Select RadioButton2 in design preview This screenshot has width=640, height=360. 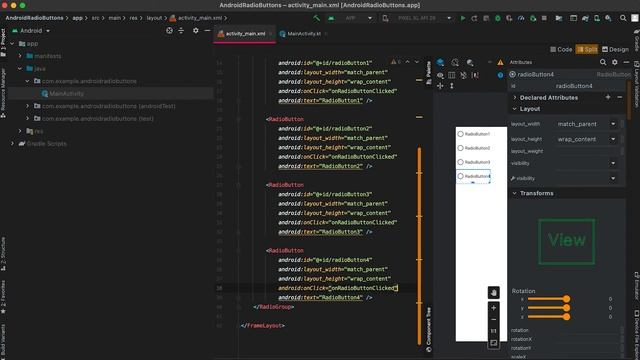pos(473,148)
